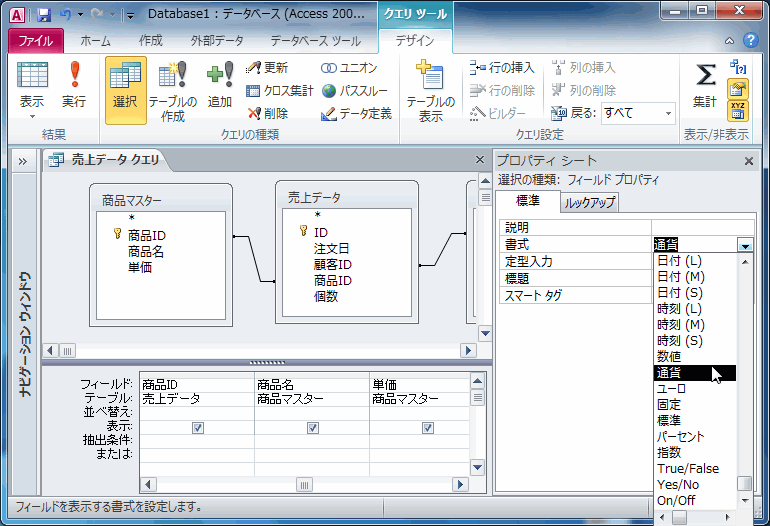Select the 選択 query type button
Viewport: 770px width, 526px height.
(x=125, y=90)
